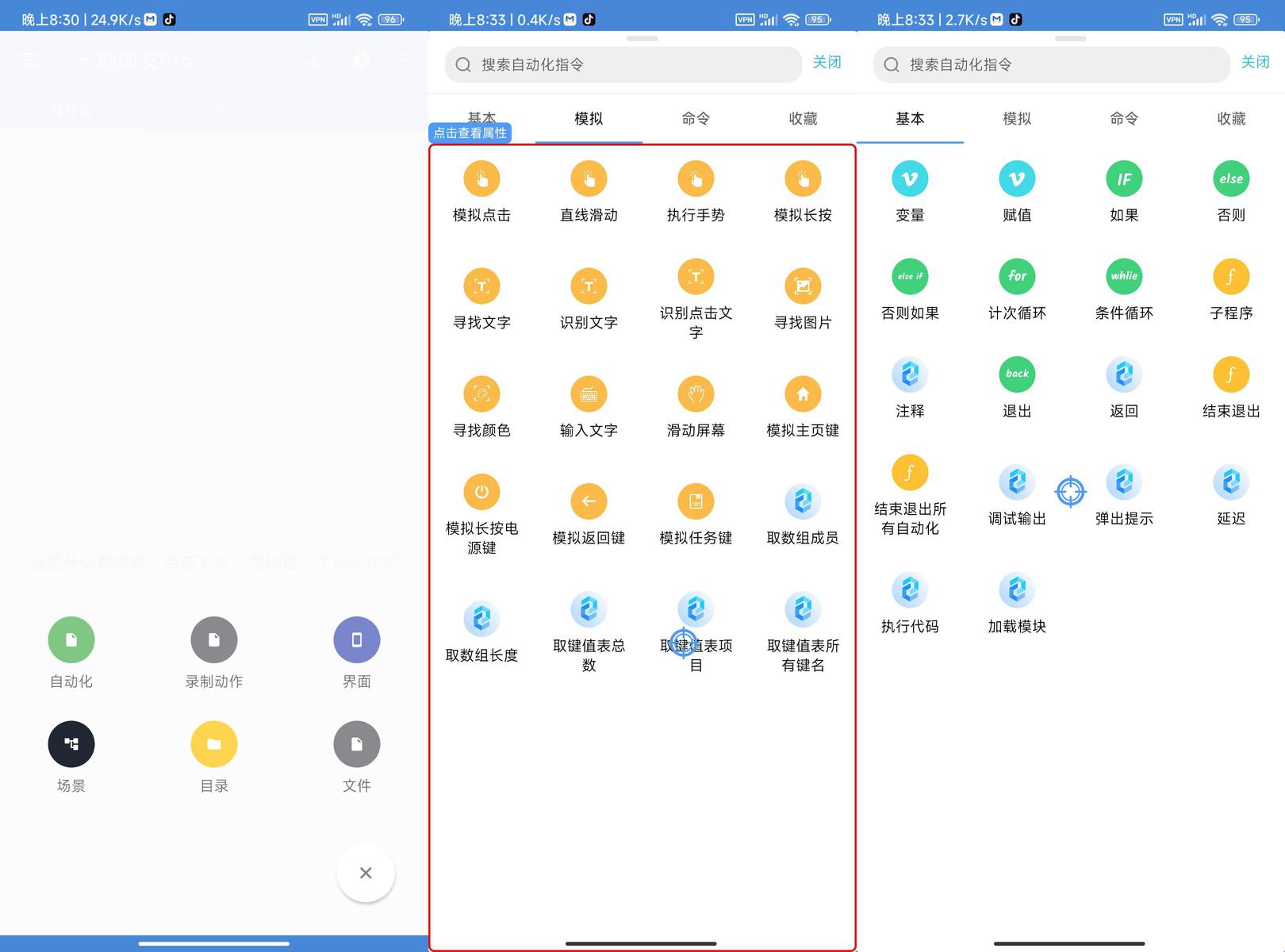Screen dimensions: 1285x952
Task: Create a new 场景 scene item
Action: [x=71, y=744]
